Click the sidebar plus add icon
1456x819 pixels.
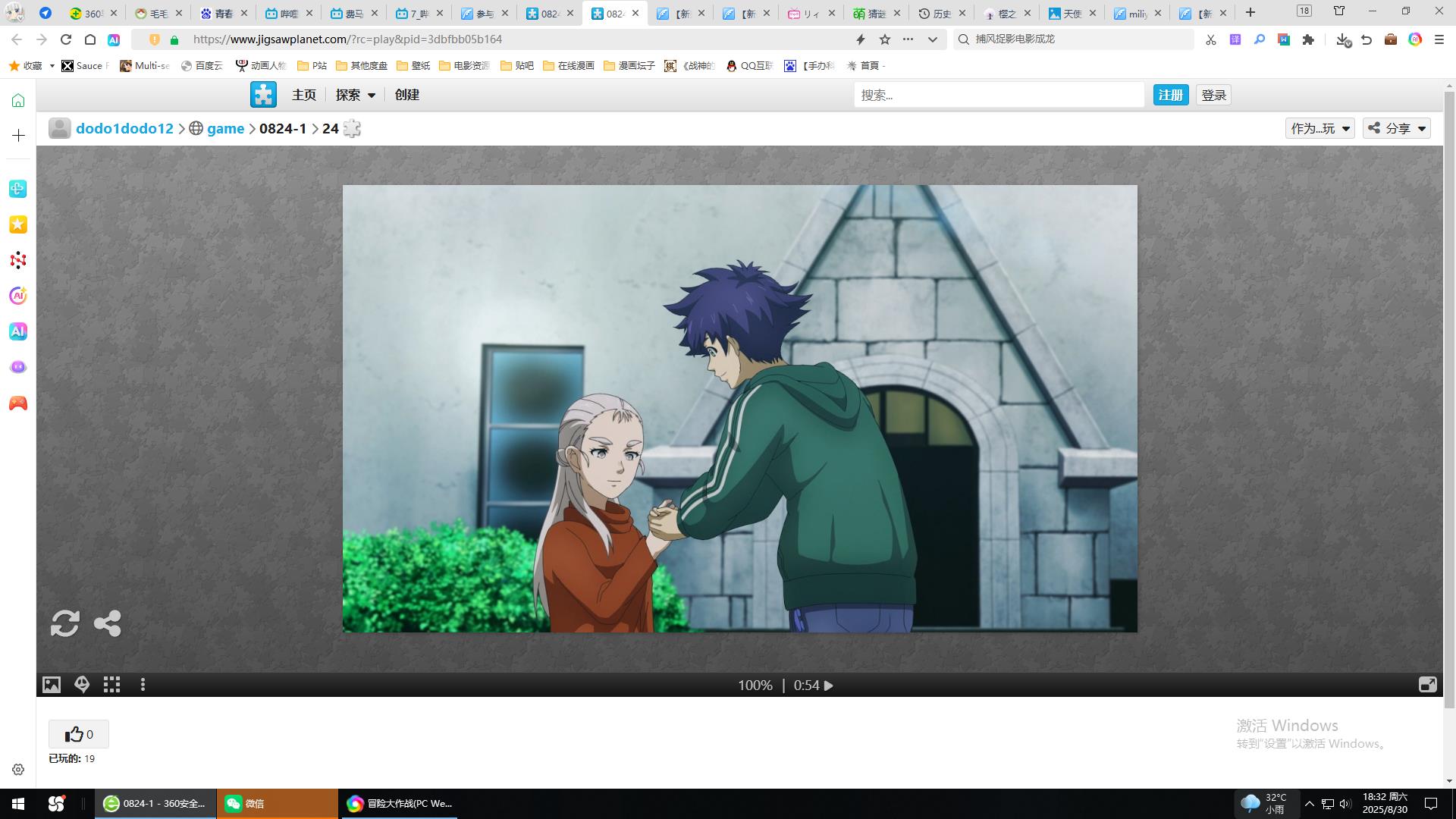18,135
